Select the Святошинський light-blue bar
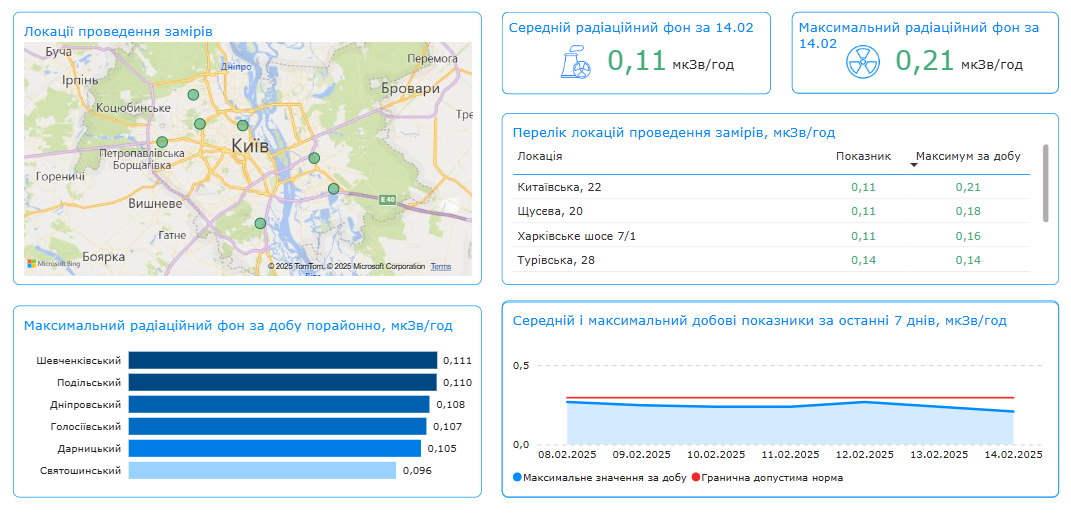Image resolution: width=1071 pixels, height=515 pixels. [262, 470]
